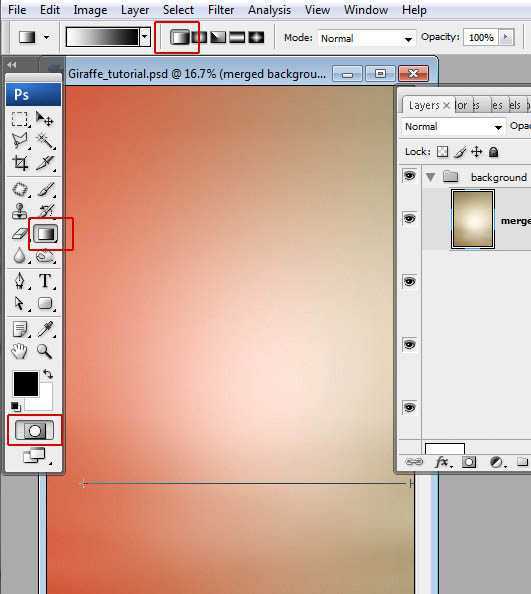Swap foreground and background colors
The width and height of the screenshot is (531, 594).
[x=48, y=374]
